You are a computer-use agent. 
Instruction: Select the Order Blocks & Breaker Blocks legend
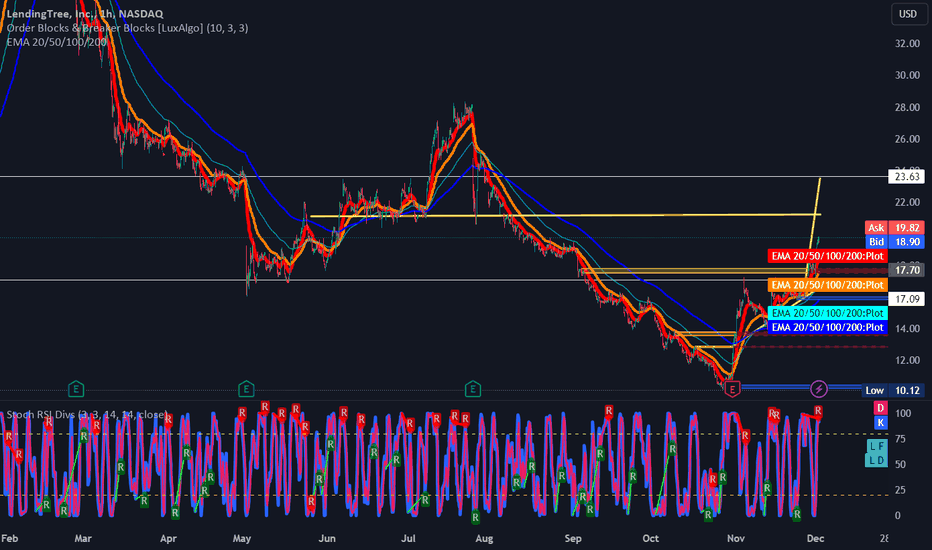(127, 28)
